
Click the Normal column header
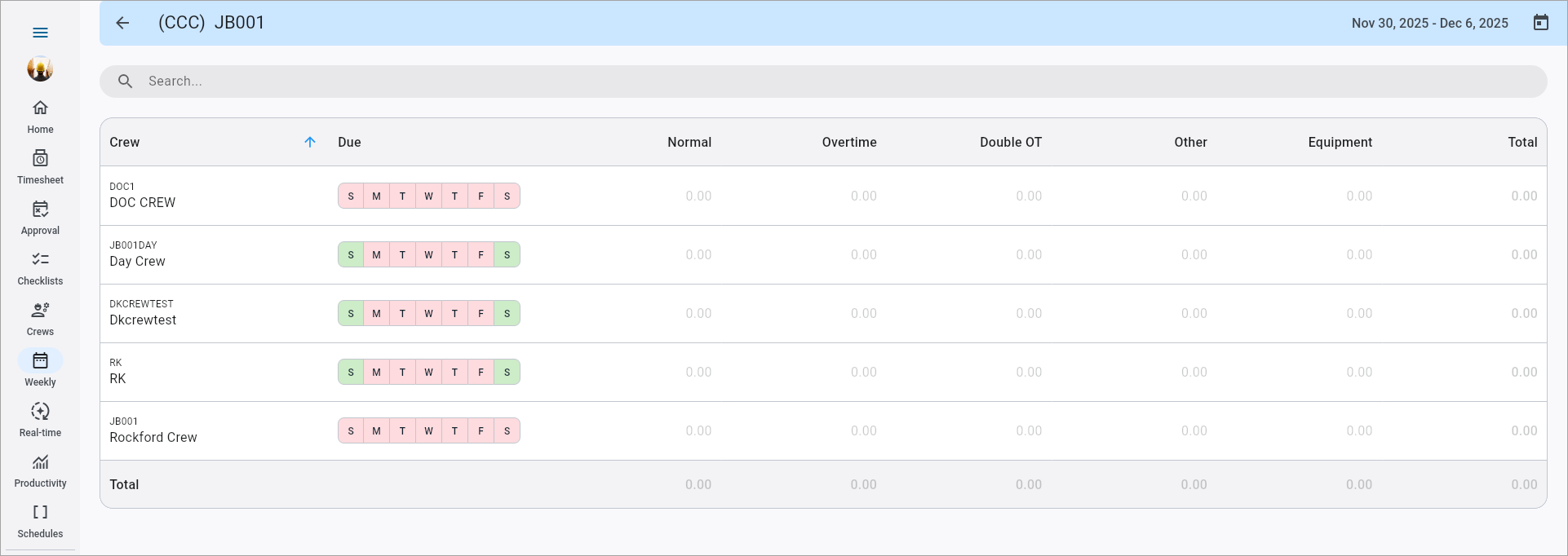[x=689, y=142]
